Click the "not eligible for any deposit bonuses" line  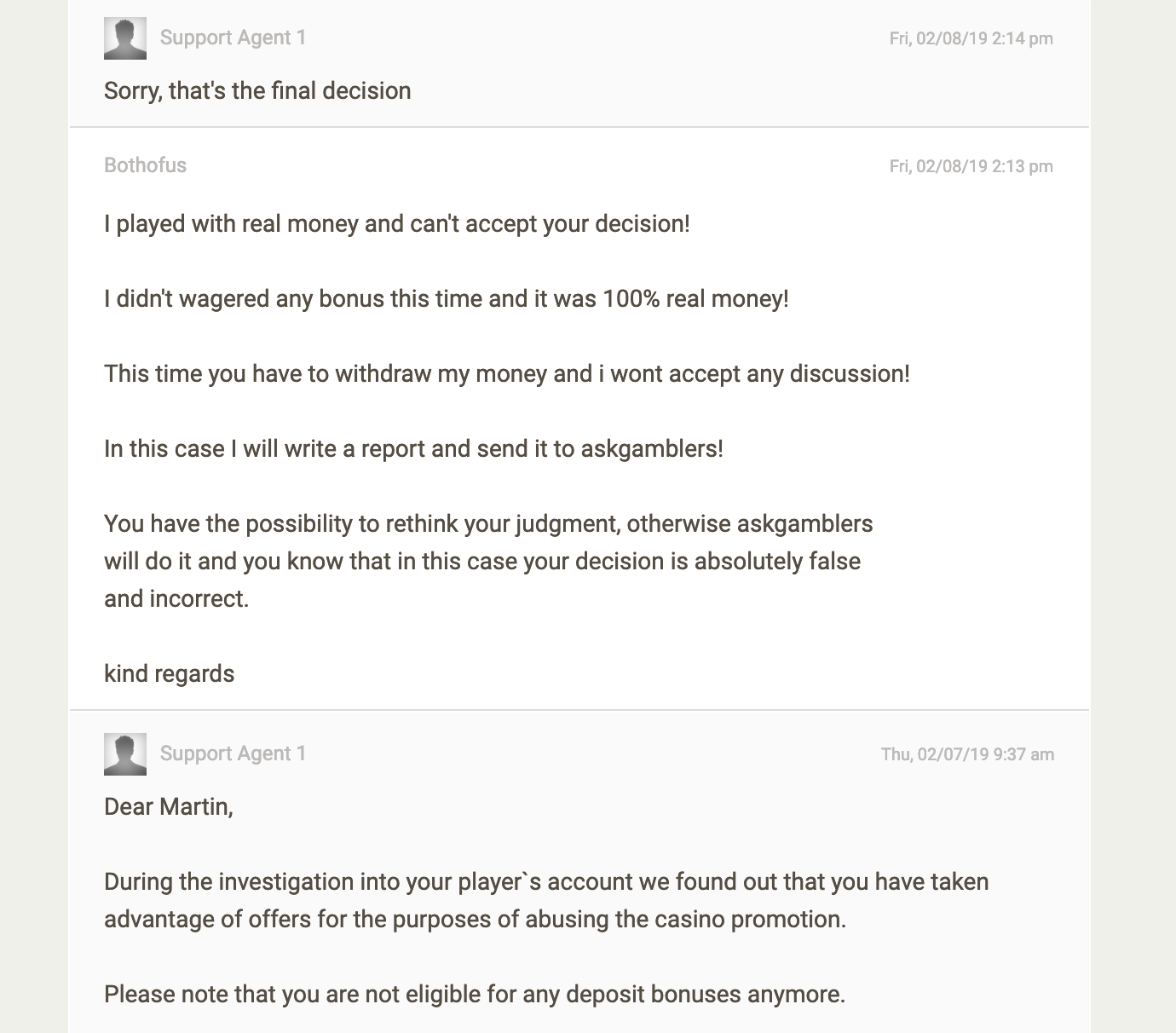[x=475, y=994]
